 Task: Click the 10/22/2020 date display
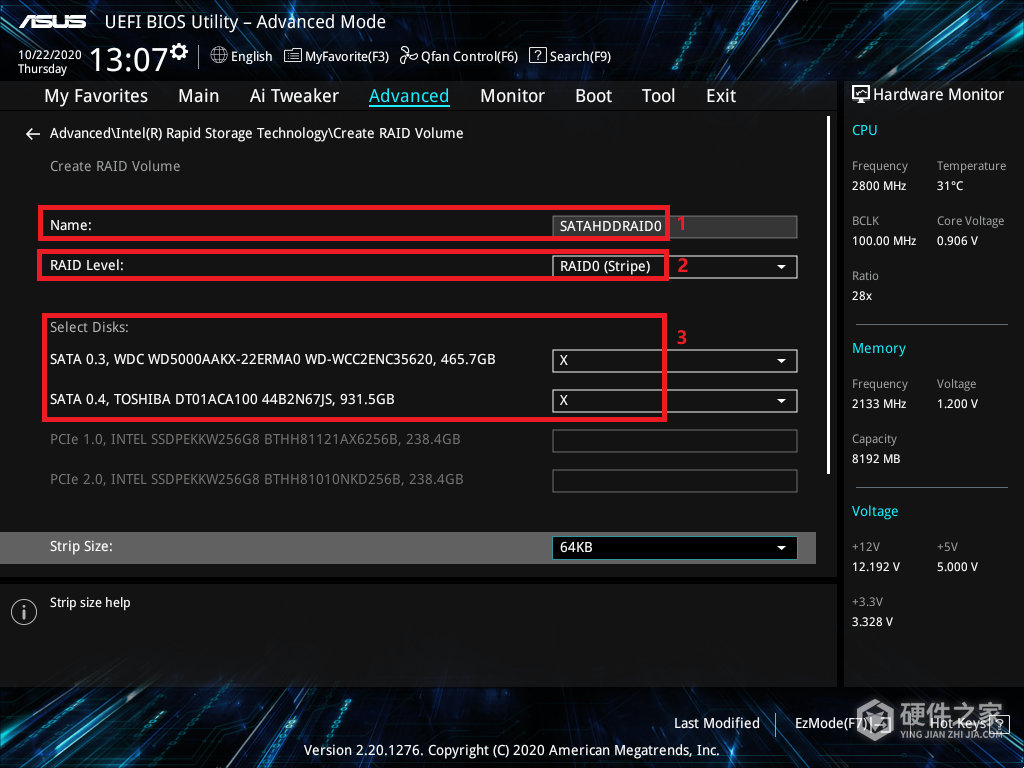[x=50, y=55]
